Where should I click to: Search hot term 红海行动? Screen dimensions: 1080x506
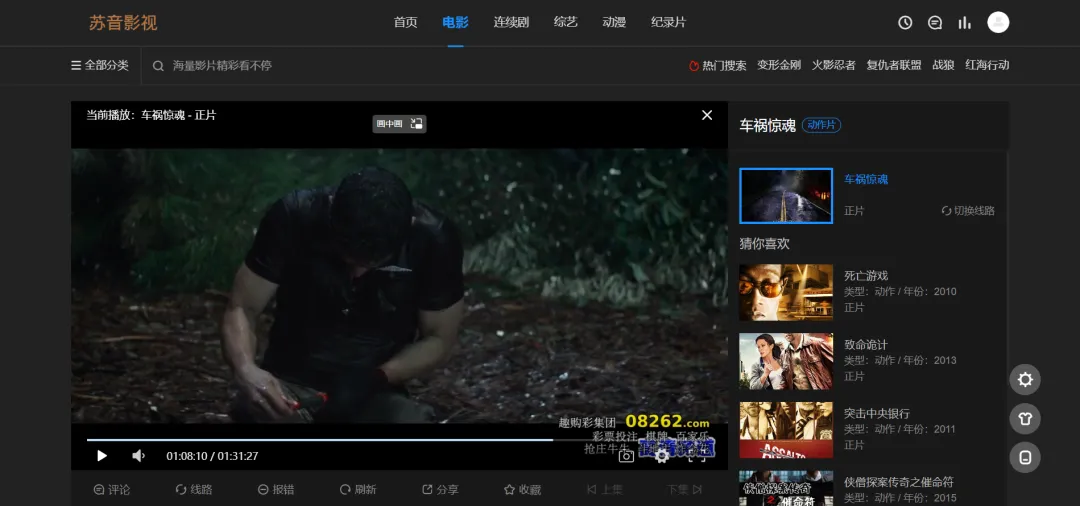[x=987, y=65]
